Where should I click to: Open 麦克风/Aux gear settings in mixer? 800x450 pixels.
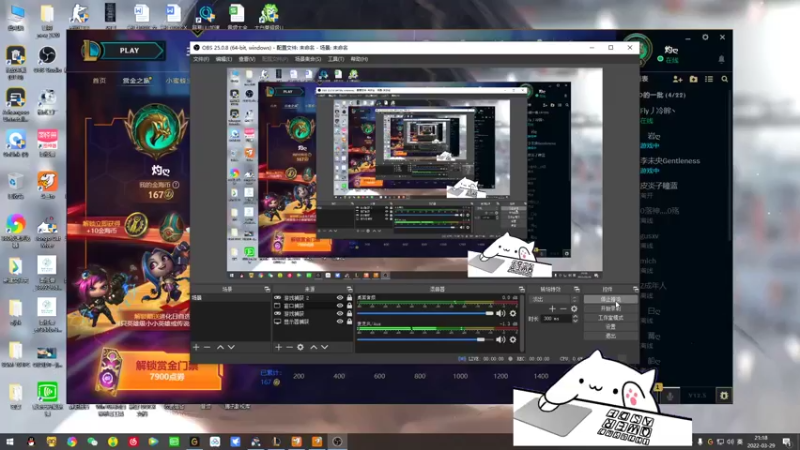coord(513,339)
